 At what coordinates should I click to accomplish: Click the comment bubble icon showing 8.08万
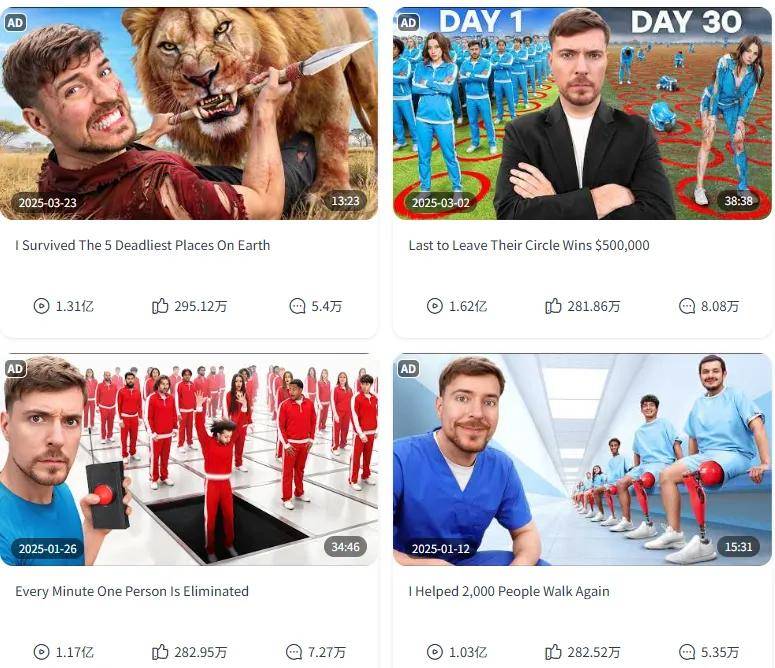687,306
